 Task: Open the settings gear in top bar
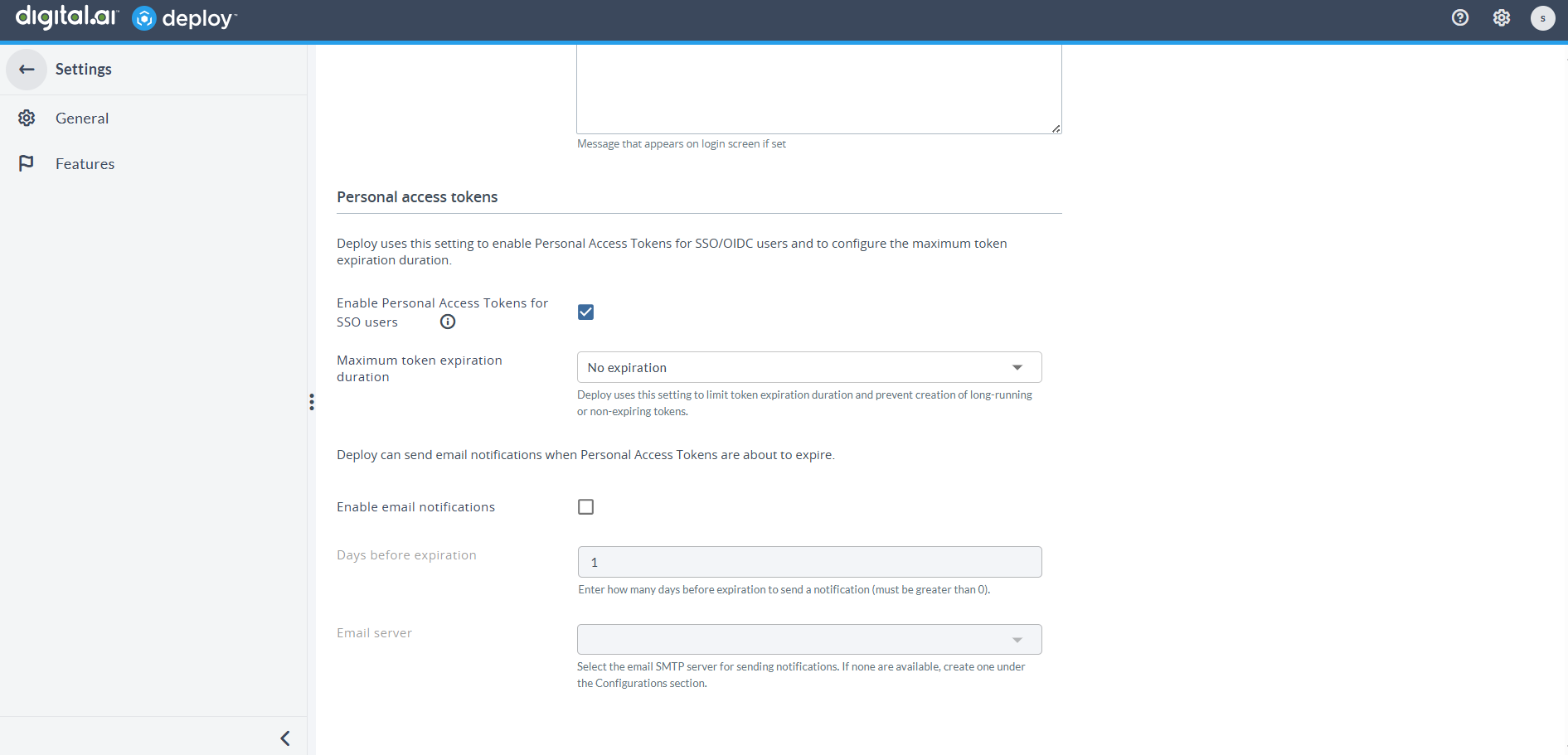(1502, 18)
